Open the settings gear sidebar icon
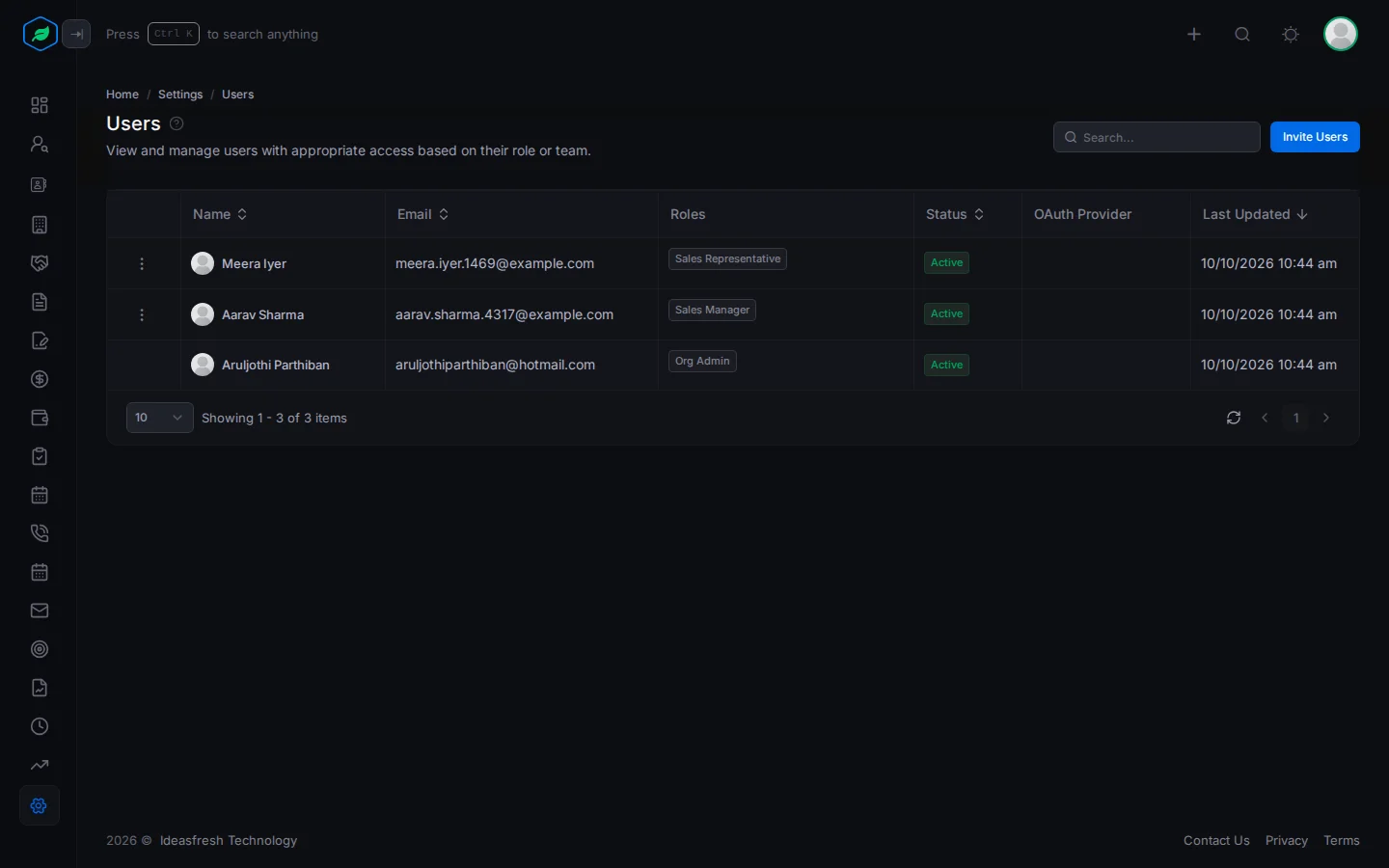Viewport: 1389px width, 868px height. 40,805
